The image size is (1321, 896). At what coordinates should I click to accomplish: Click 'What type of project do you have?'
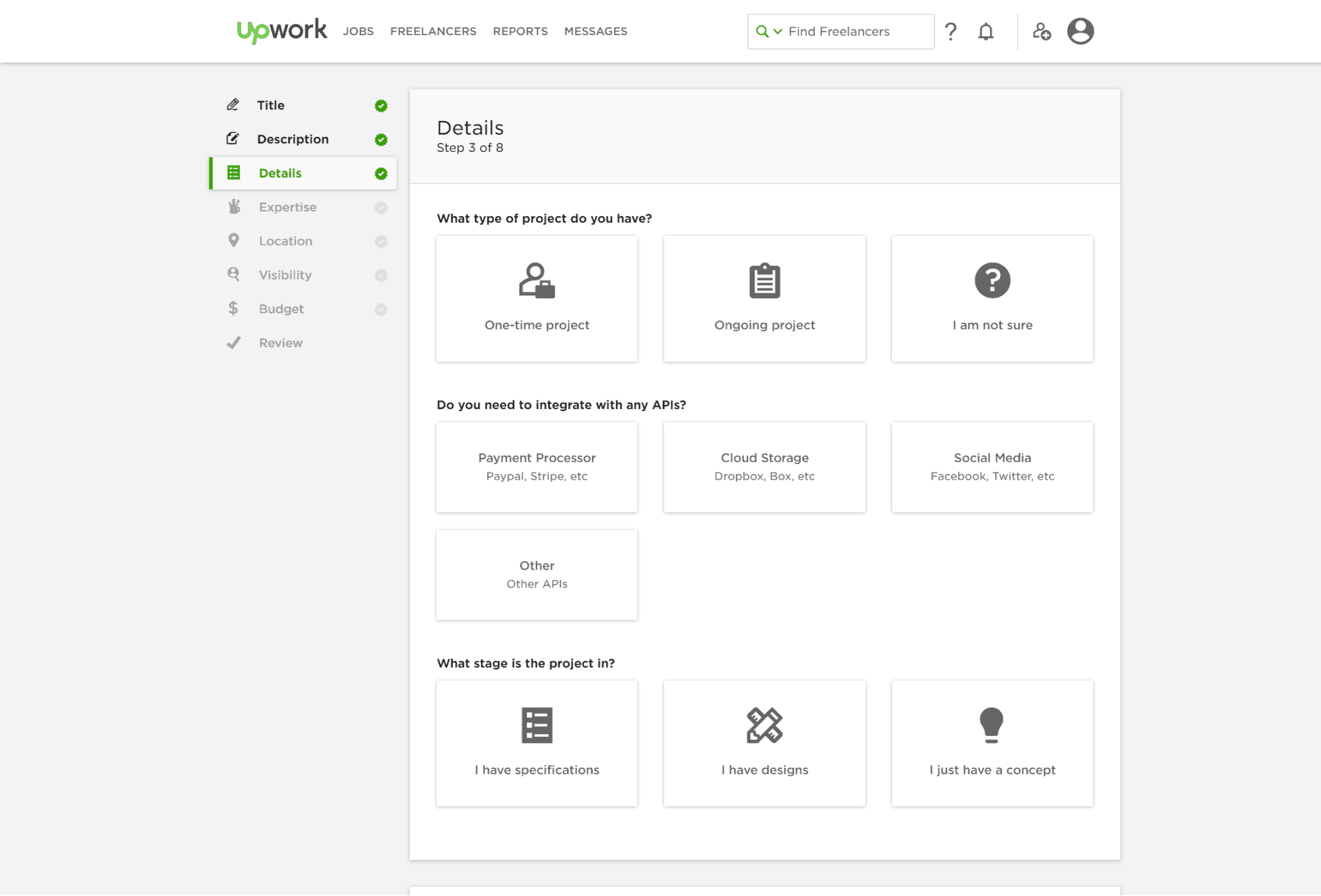point(544,218)
